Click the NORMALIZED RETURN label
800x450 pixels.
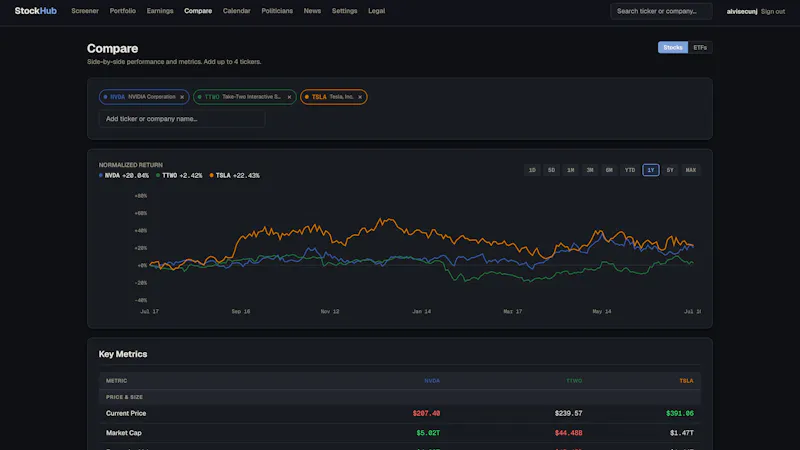pos(131,165)
